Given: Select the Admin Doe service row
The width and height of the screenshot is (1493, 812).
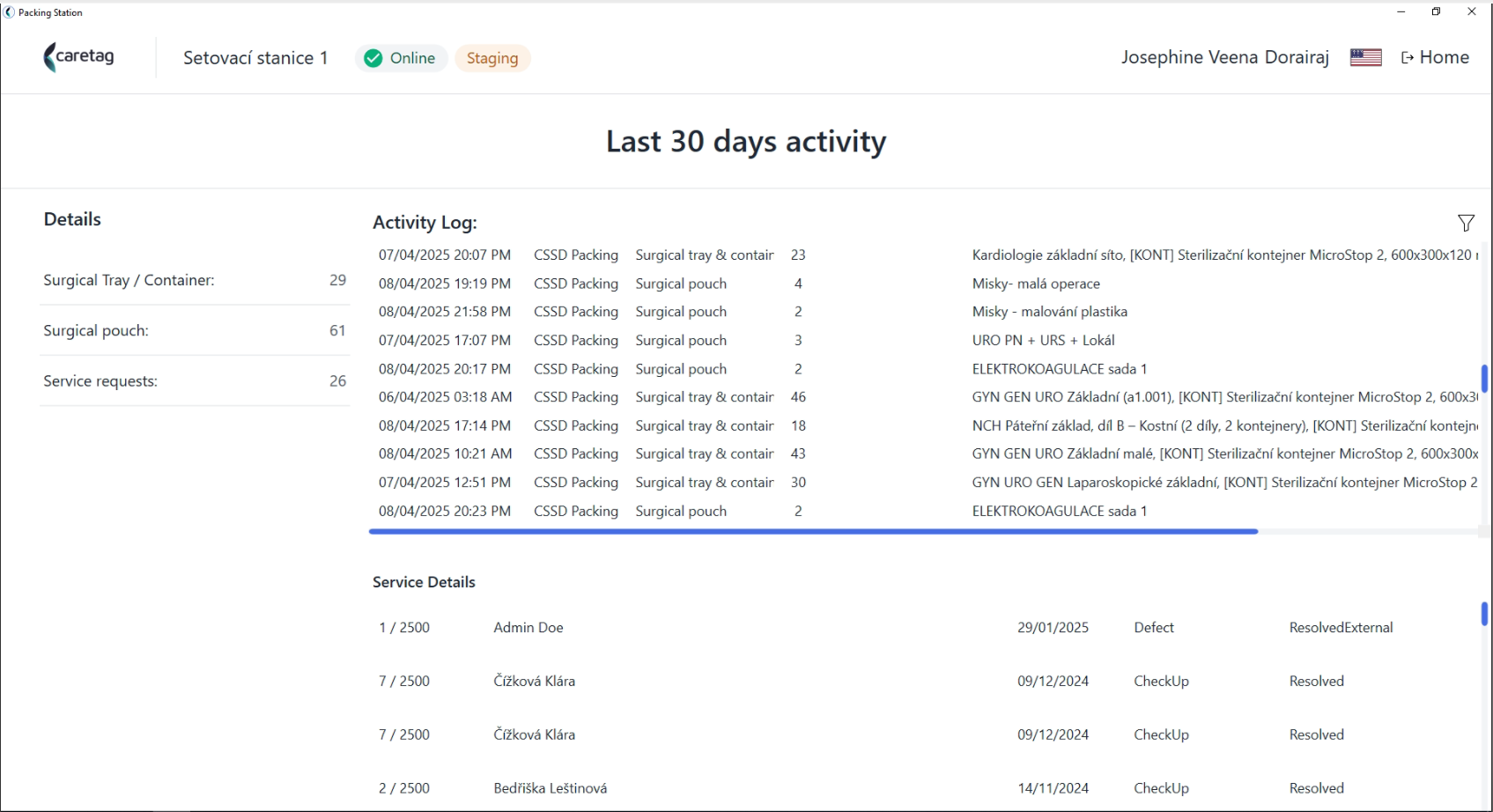Looking at the screenshot, I should click(925, 628).
